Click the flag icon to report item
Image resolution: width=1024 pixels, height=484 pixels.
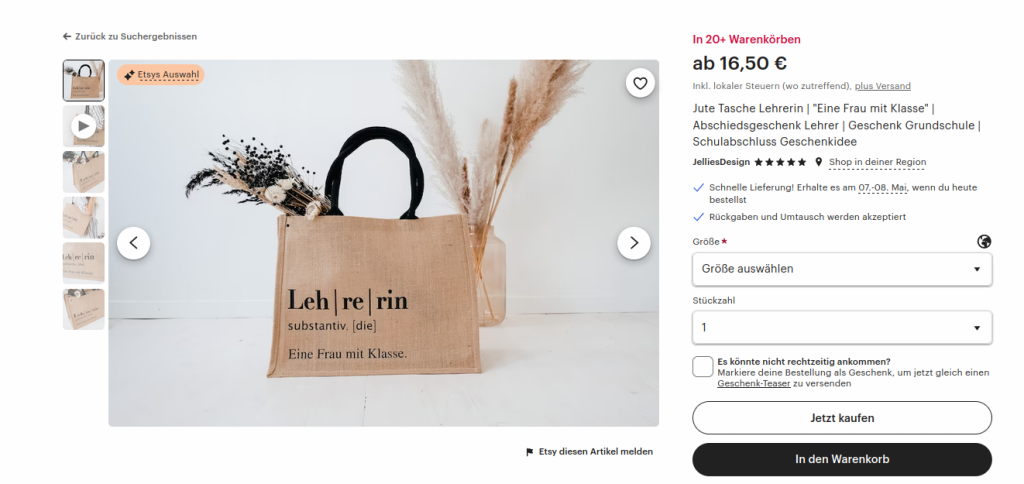pyautogui.click(x=530, y=452)
